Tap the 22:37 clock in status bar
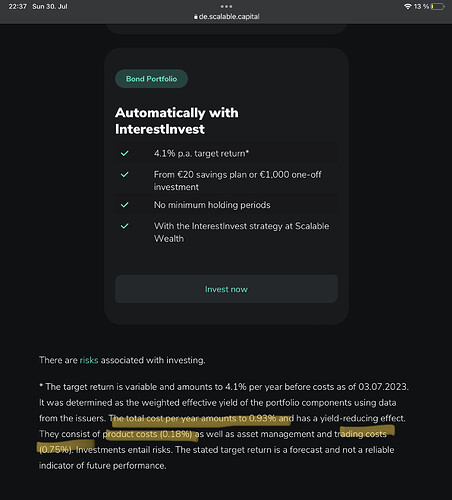Screen dimensions: 452x500 pyautogui.click(x=17, y=6)
